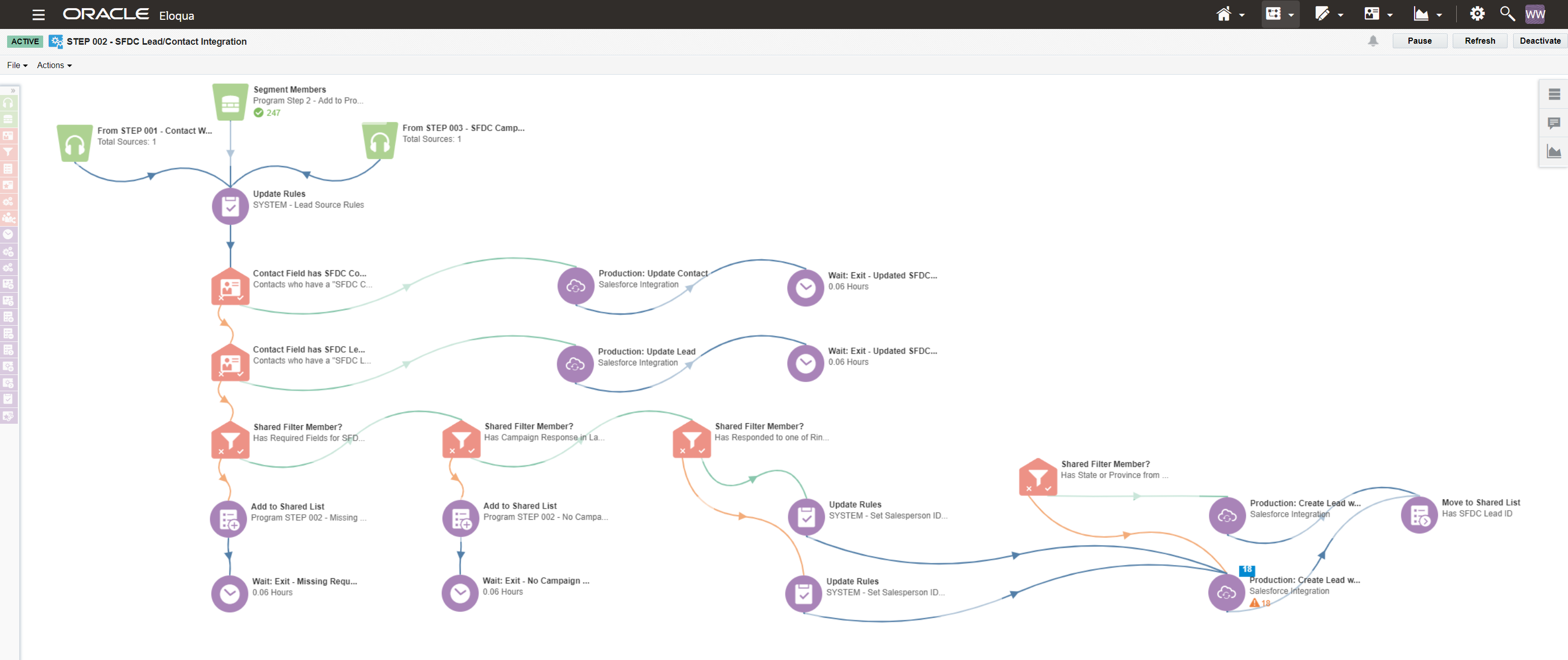Screen dimensions: 1568x660
Task: Open the Actions menu
Action: 54,65
